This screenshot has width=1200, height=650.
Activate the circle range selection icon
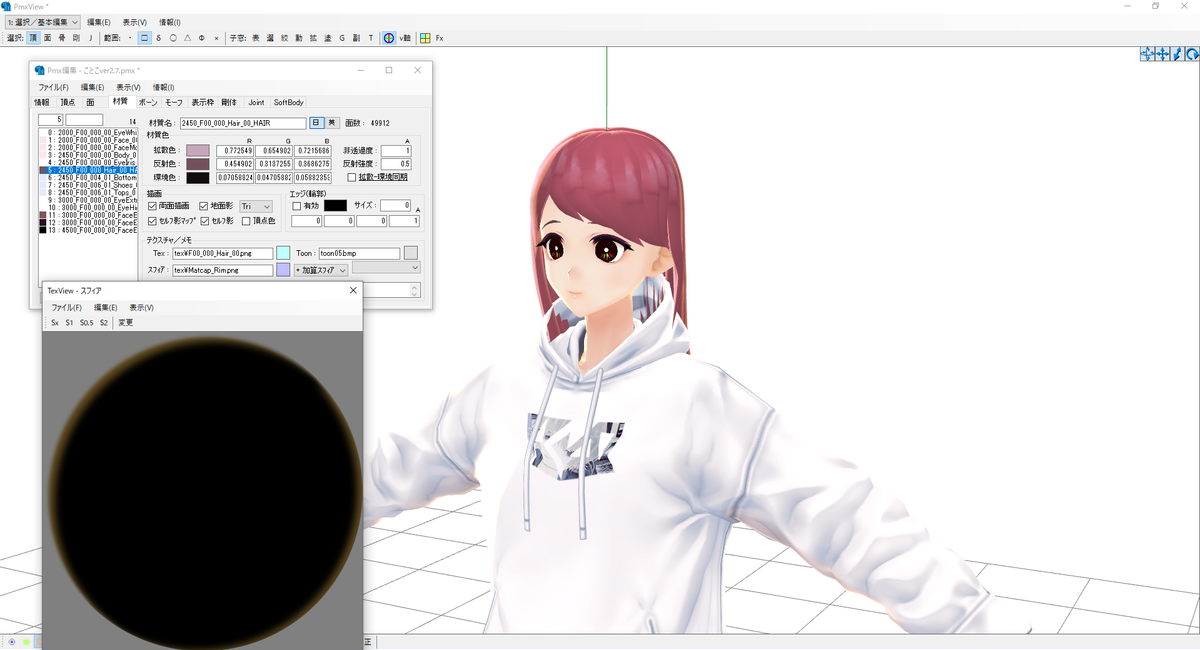[x=173, y=37]
